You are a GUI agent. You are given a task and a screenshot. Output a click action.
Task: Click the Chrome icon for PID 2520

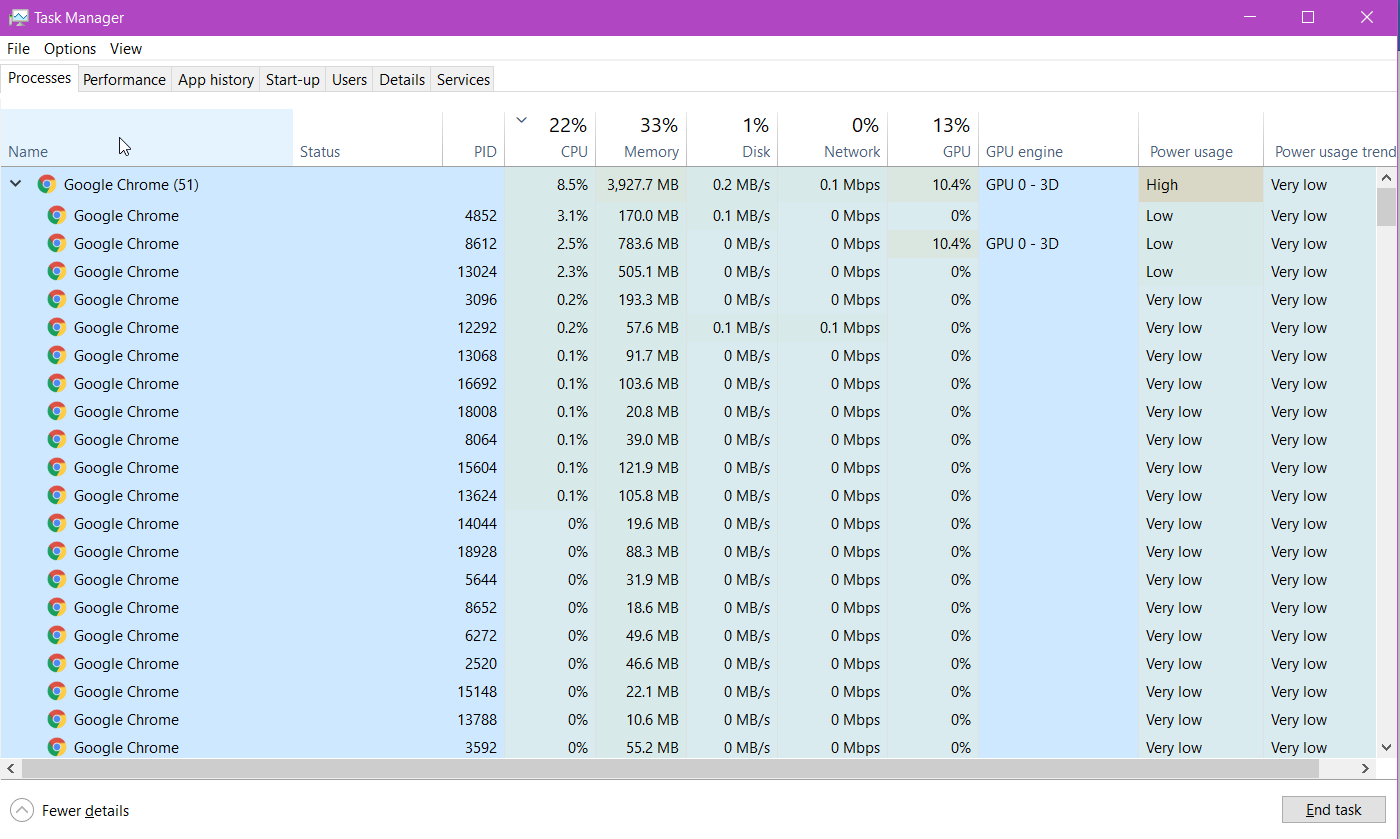57,663
